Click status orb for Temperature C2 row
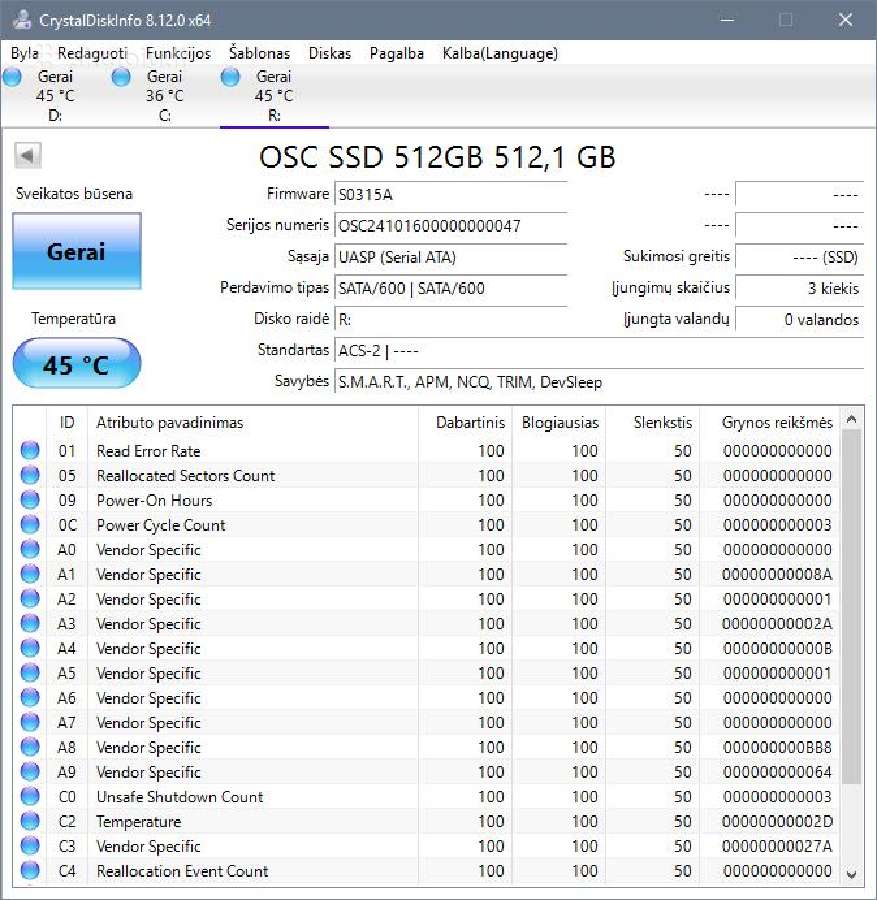 [30, 821]
